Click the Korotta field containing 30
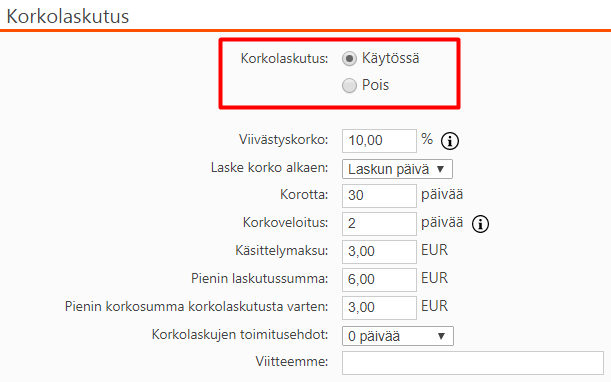This screenshot has width=611, height=382. (x=379, y=196)
